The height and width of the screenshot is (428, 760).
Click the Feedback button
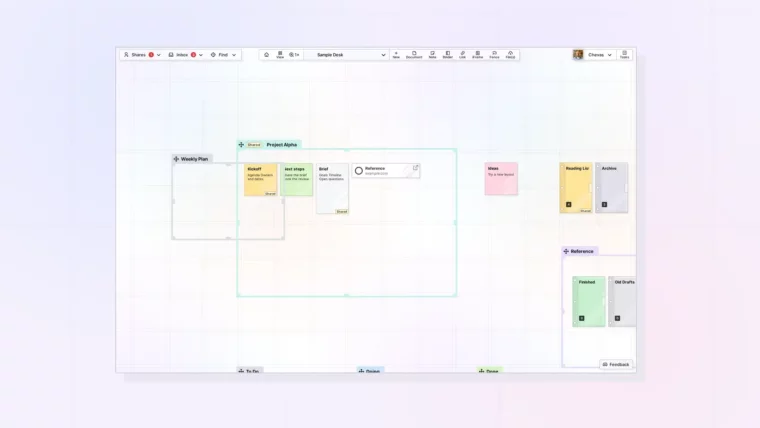[x=616, y=365]
